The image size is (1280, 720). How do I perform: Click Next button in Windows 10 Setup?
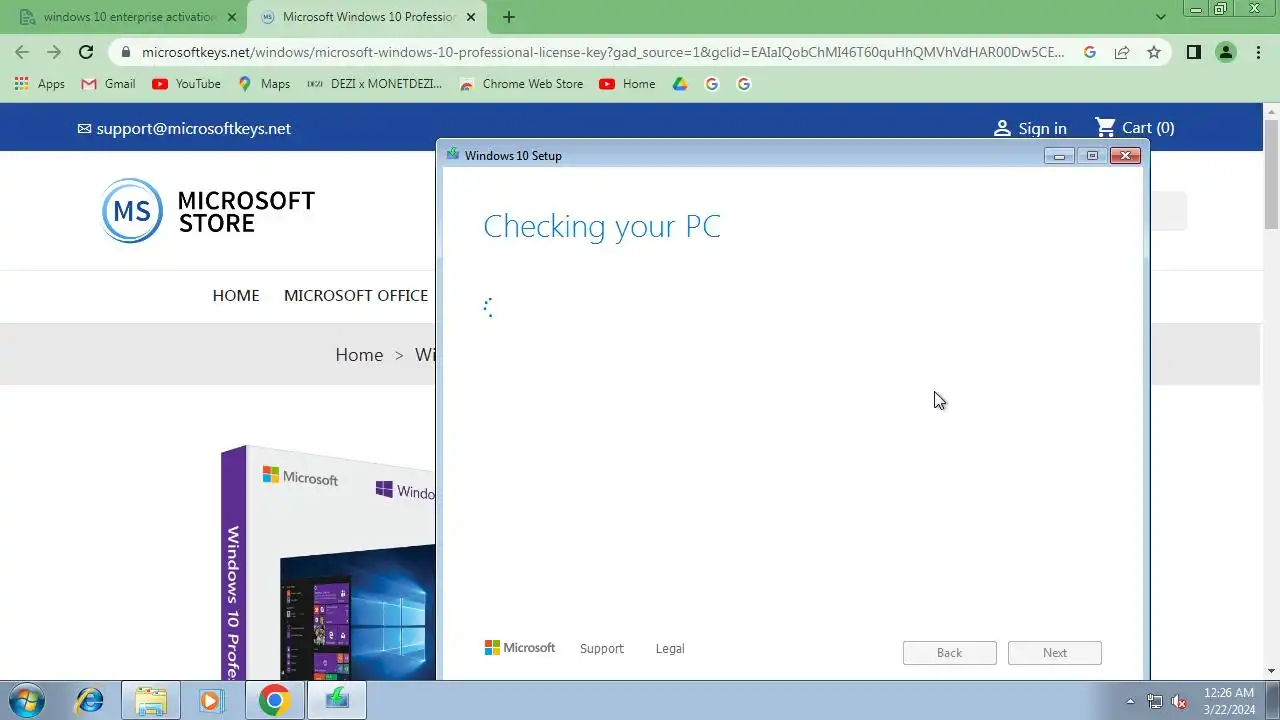tap(1055, 653)
